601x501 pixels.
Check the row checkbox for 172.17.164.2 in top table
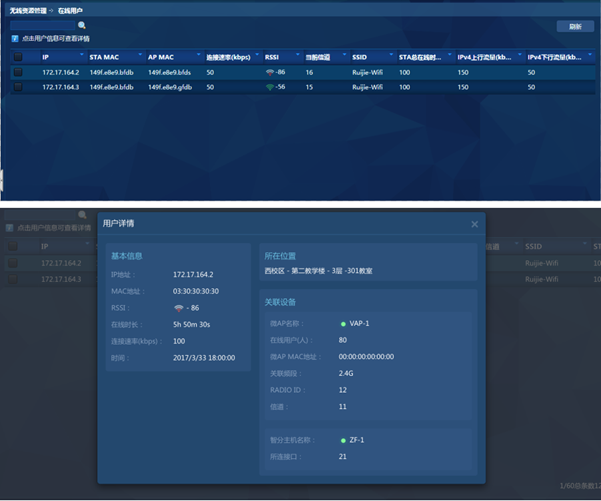(18, 72)
